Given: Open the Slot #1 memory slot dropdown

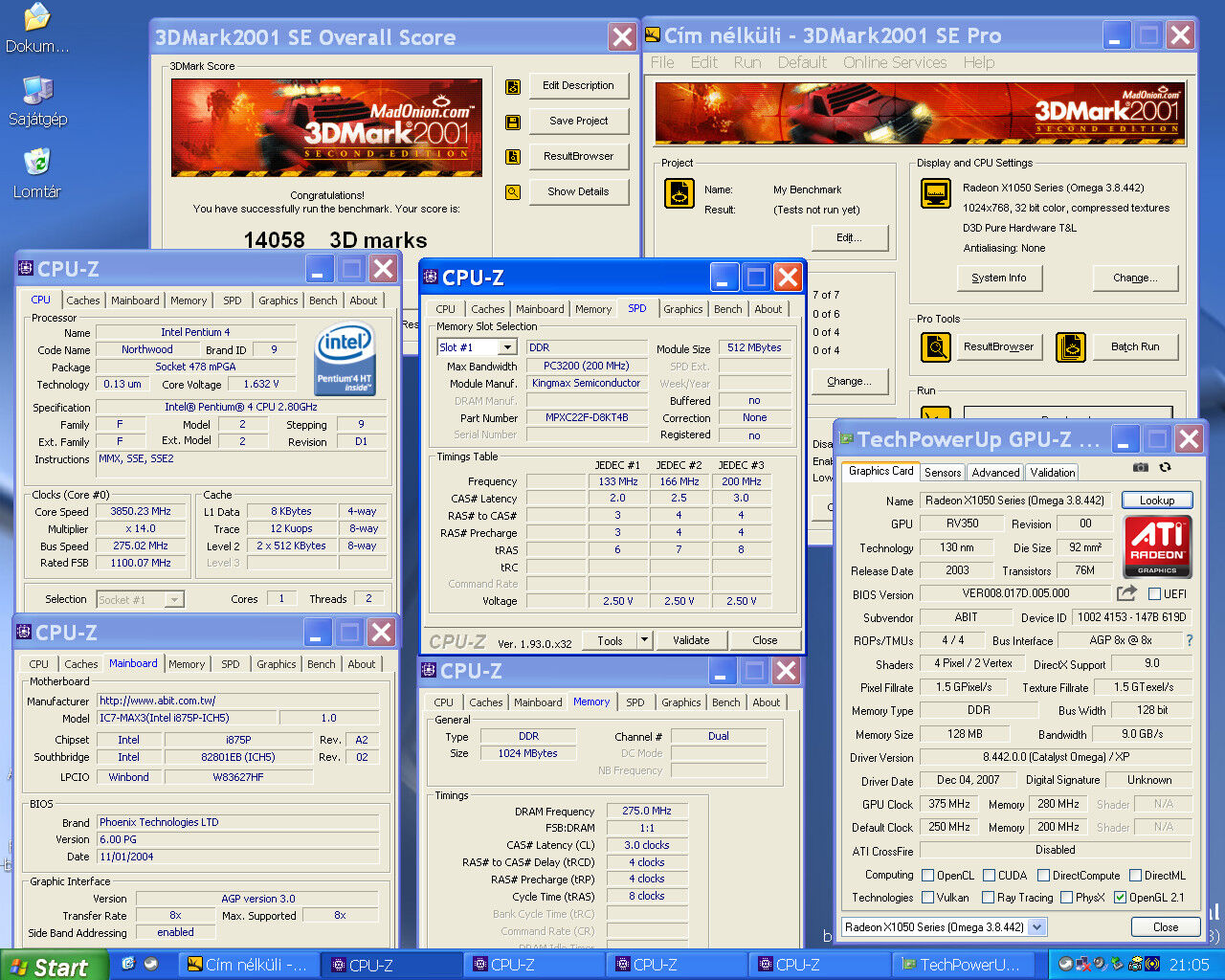Looking at the screenshot, I should pyautogui.click(x=507, y=347).
